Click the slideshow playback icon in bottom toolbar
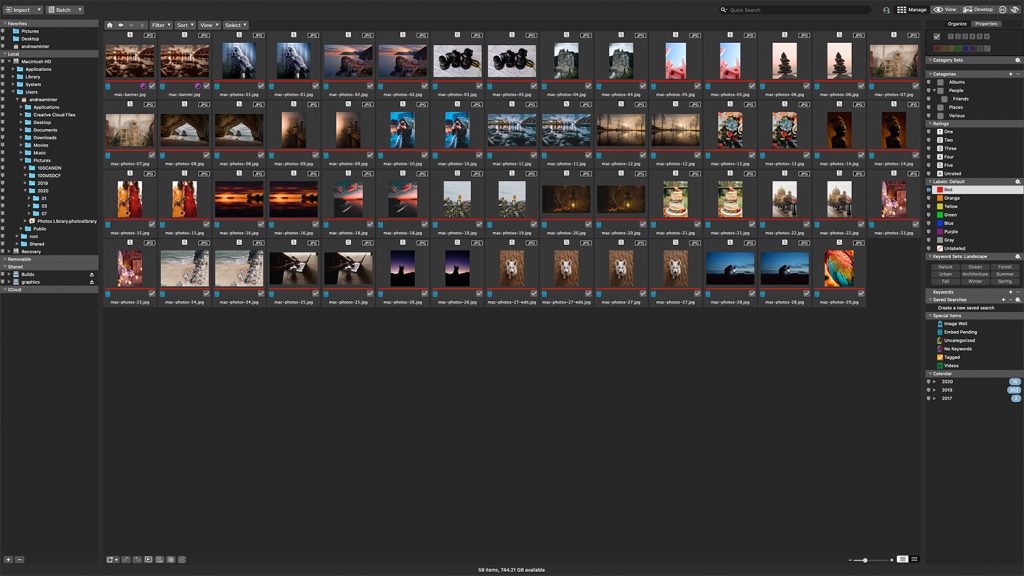Screen dimensions: 1024x576 point(148,560)
